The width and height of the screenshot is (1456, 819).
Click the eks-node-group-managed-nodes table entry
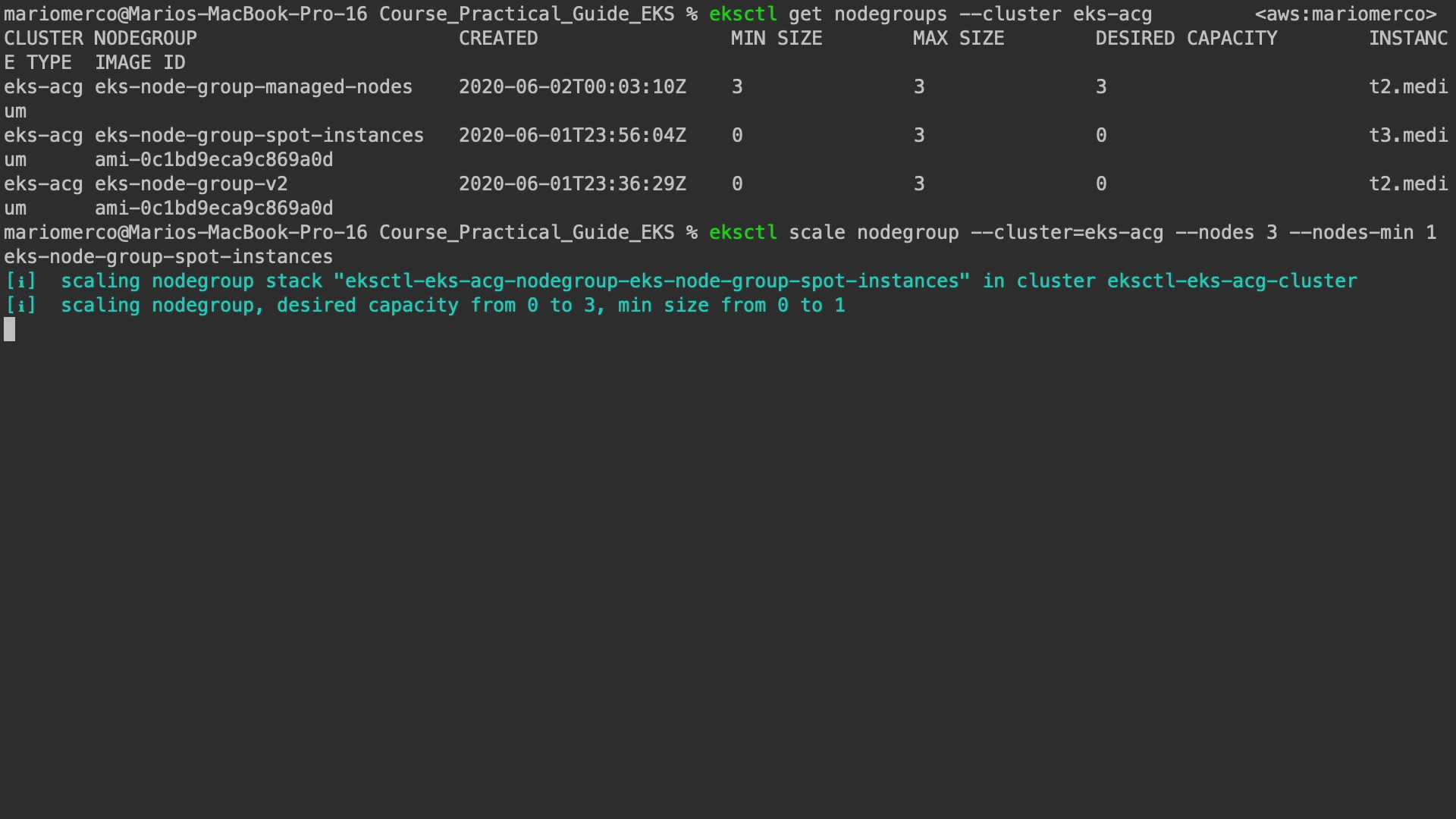pos(253,87)
